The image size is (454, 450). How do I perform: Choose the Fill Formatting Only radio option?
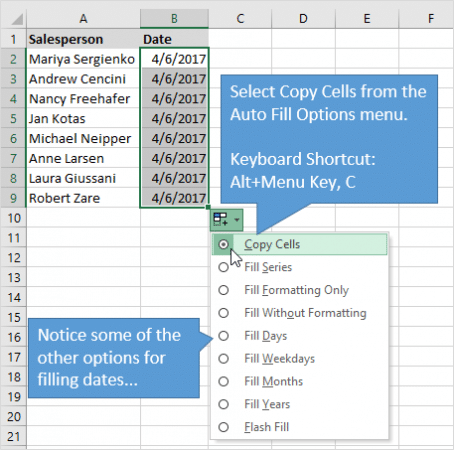point(223,290)
